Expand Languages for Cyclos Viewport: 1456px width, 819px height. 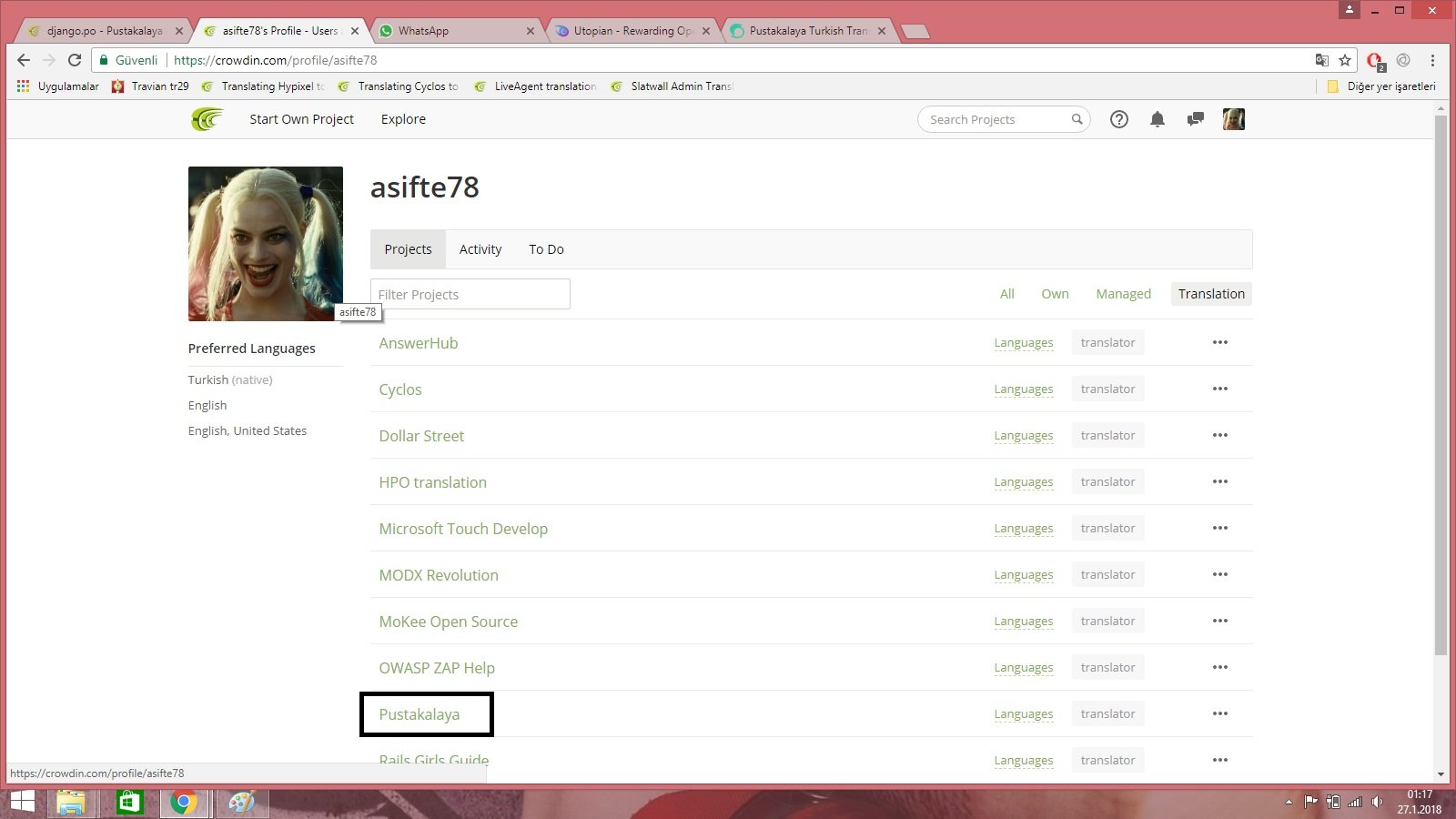(1024, 389)
